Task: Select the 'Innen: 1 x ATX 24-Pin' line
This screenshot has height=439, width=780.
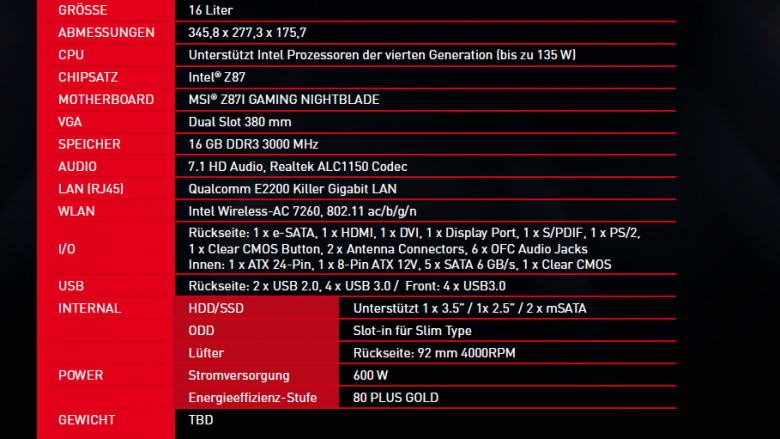Action: (x=400, y=264)
